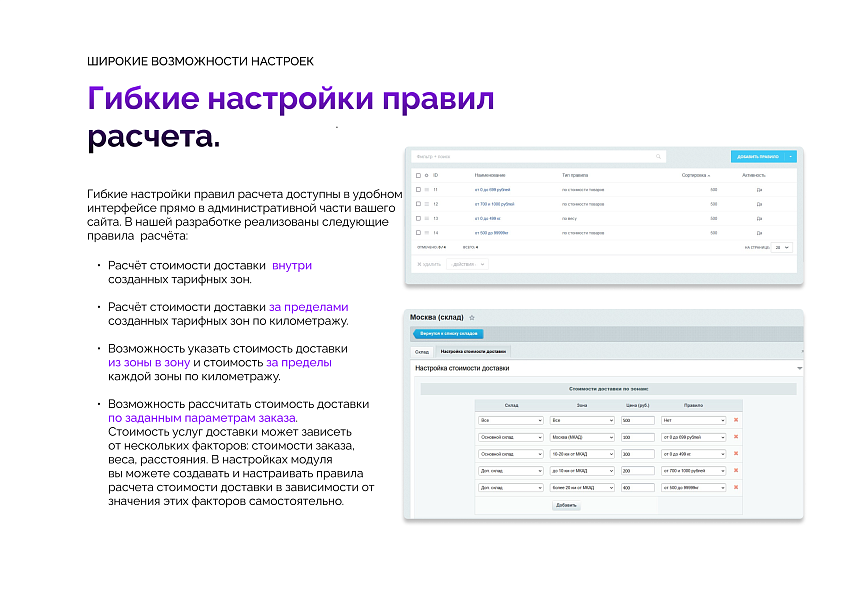Viewport: 851px width, 600px height.
Task: Click the red delete icon on the first delivery cost row
Action: coord(736,421)
